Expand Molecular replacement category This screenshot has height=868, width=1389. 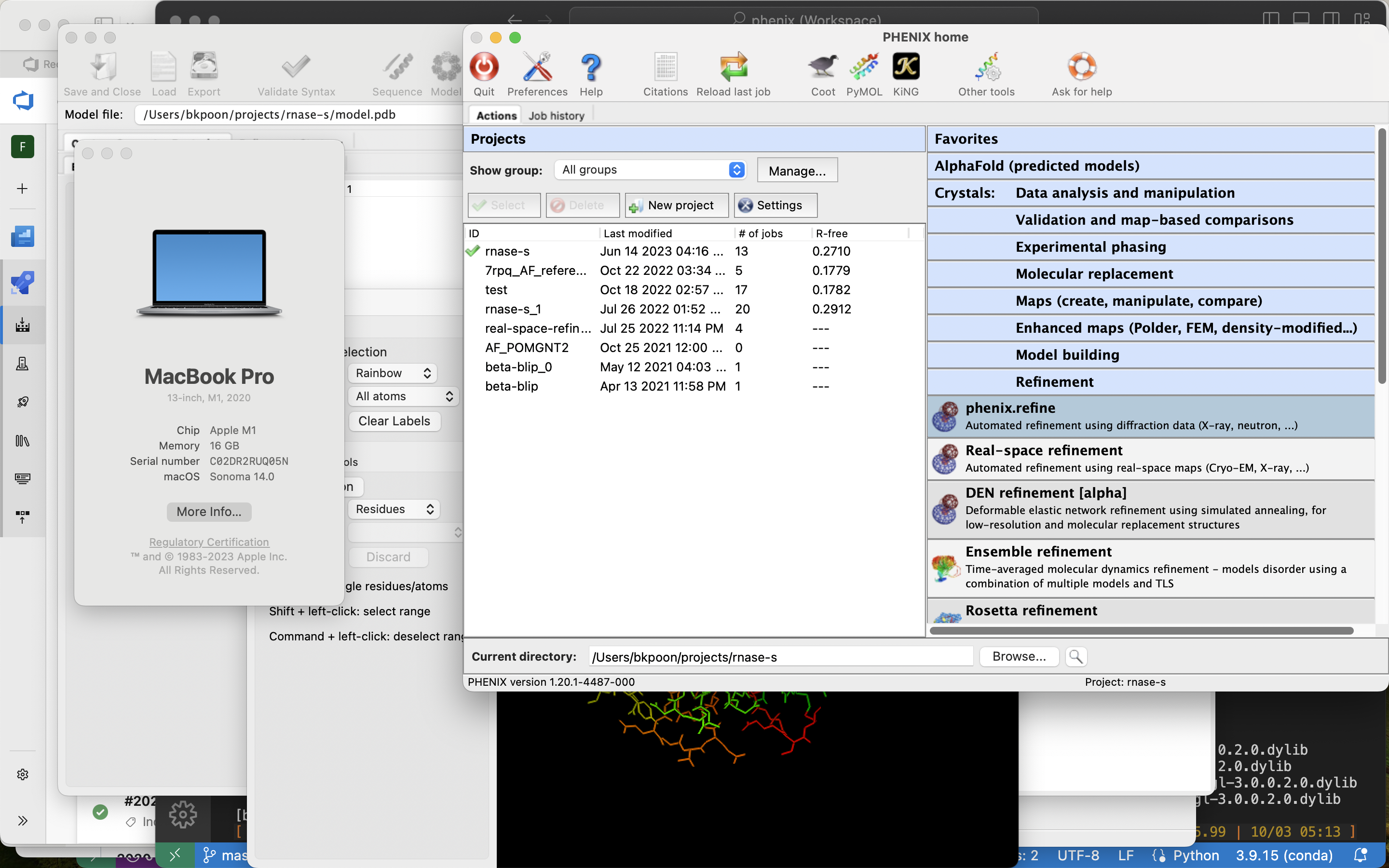1094,274
